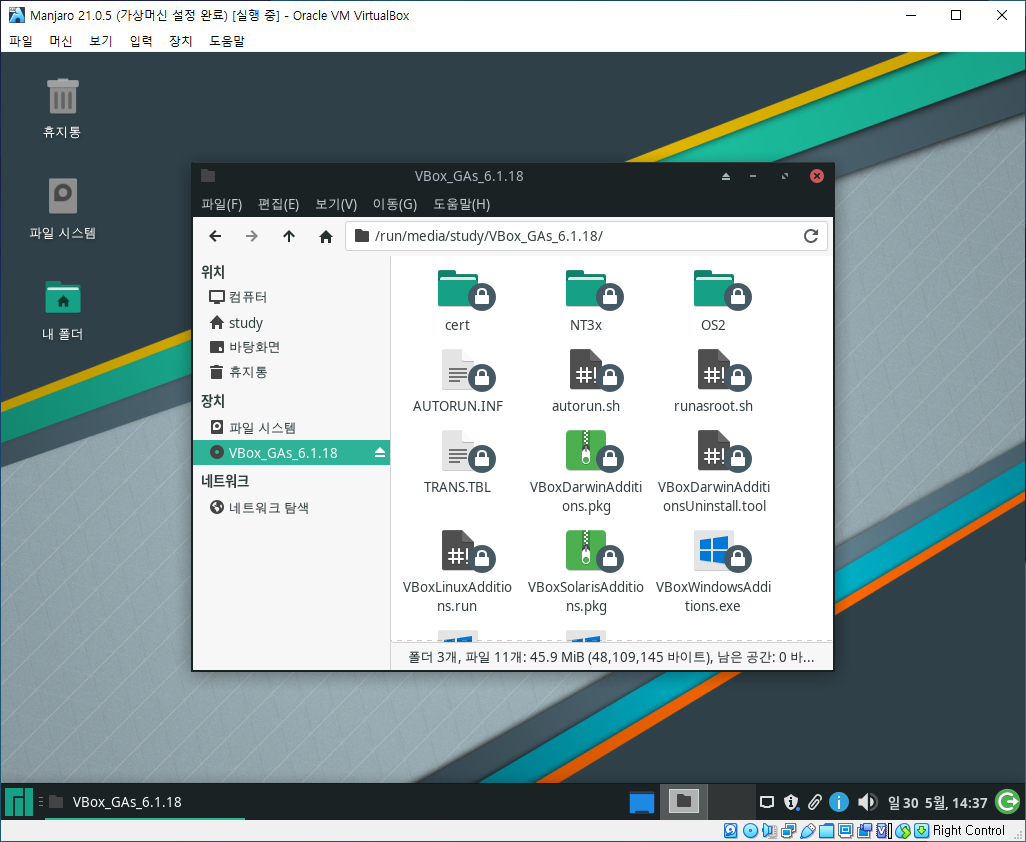Select runasroot.sh script
Viewport: 1026px width, 842px height.
click(714, 381)
